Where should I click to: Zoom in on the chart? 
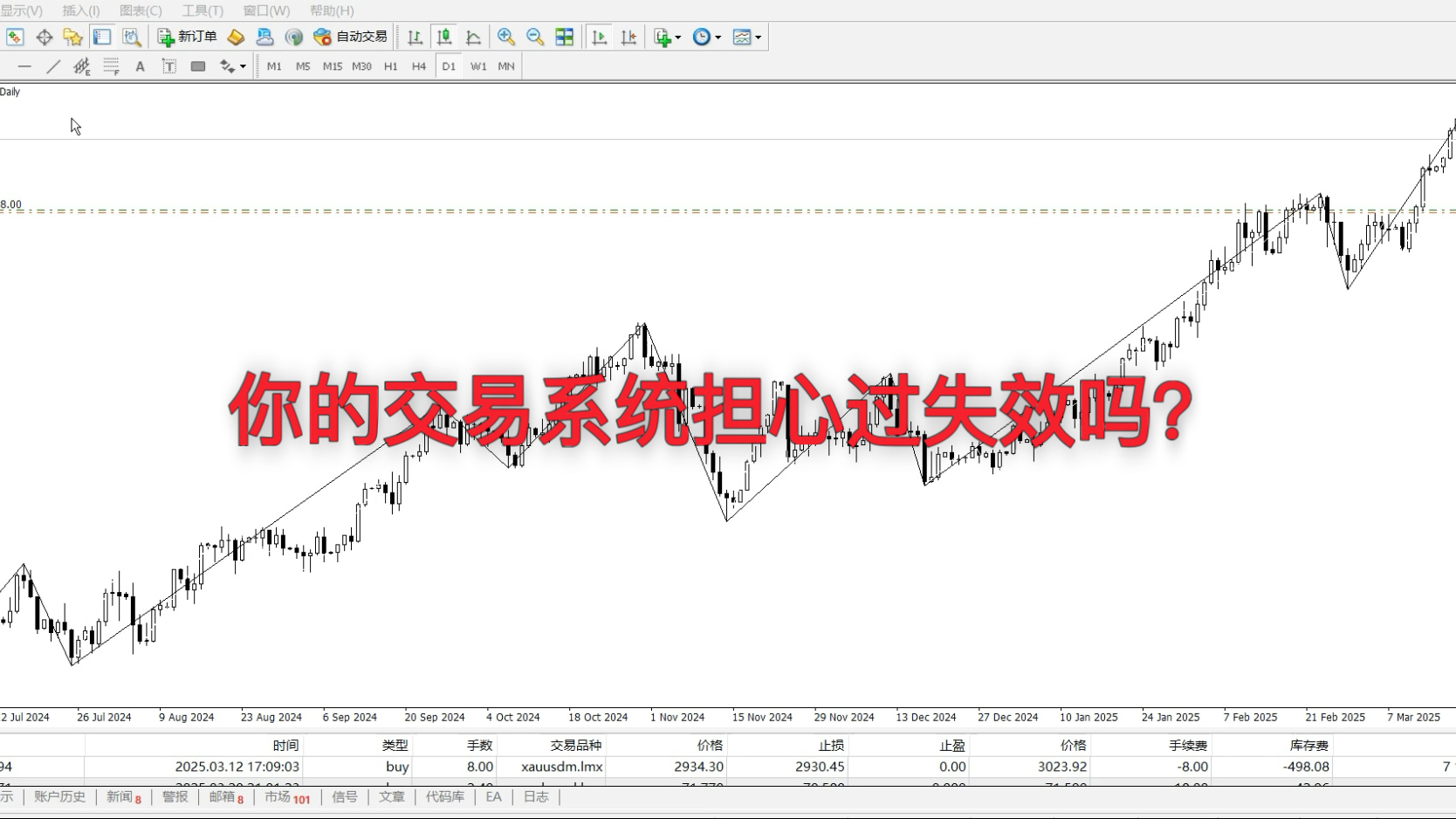coord(505,37)
